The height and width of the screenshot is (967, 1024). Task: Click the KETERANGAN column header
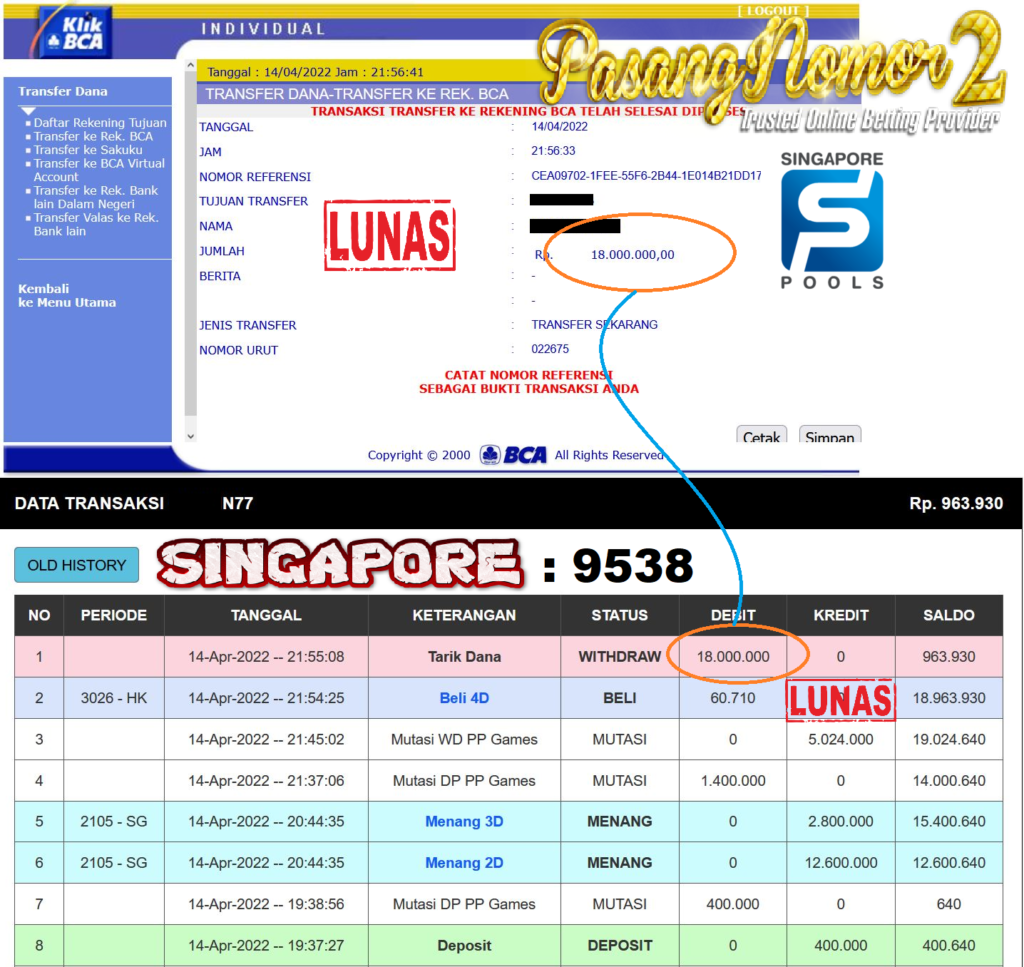click(464, 615)
